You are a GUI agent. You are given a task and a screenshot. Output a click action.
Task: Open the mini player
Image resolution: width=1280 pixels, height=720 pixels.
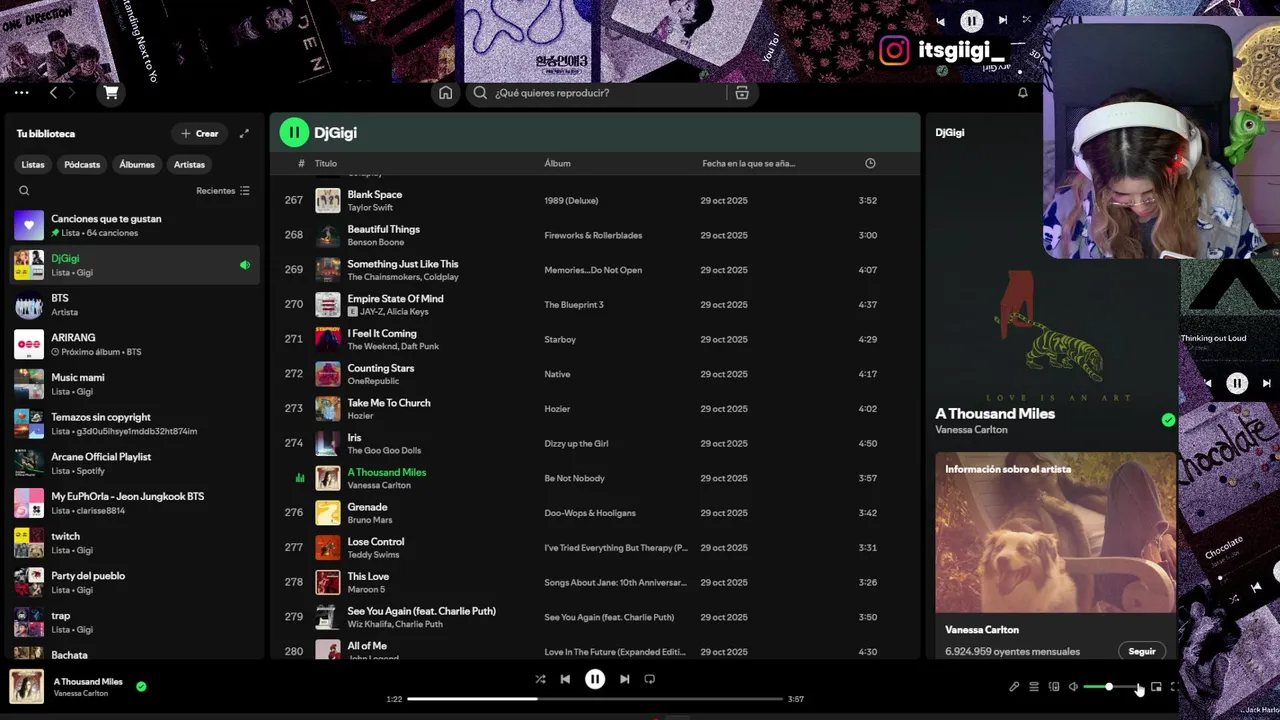coord(1156,687)
